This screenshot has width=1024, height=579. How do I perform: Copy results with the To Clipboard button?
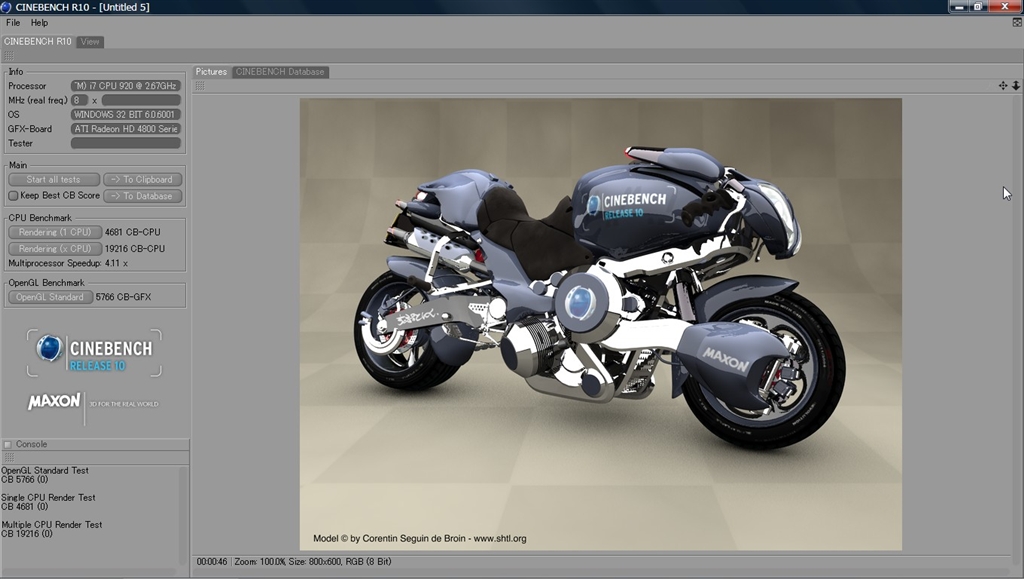pos(142,180)
